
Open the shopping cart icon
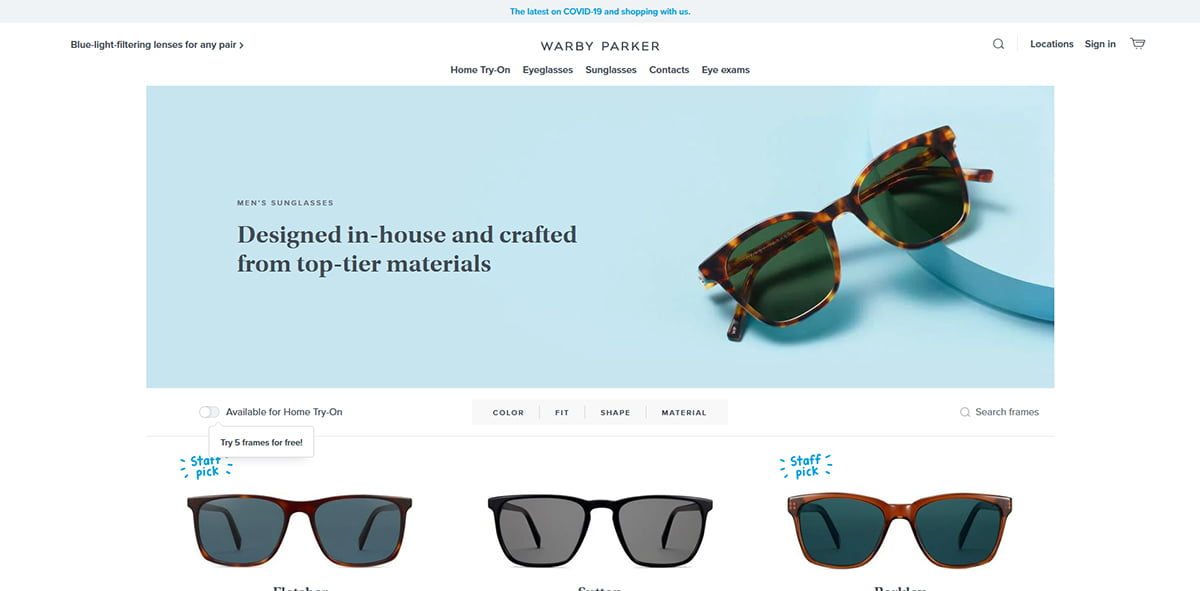pos(1137,44)
